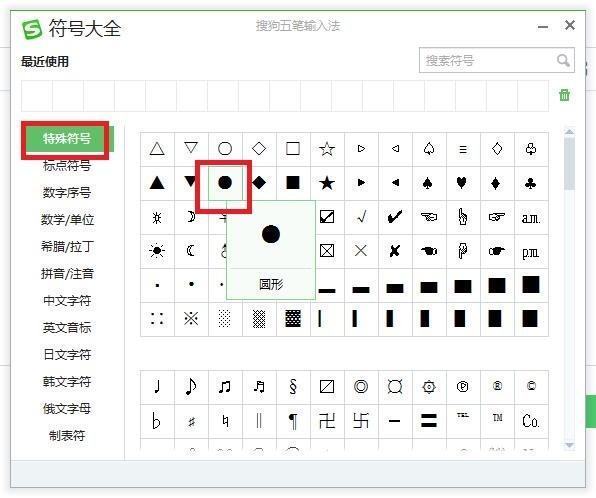
Task: Clear recently used symbols with trash icon
Action: click(x=564, y=95)
